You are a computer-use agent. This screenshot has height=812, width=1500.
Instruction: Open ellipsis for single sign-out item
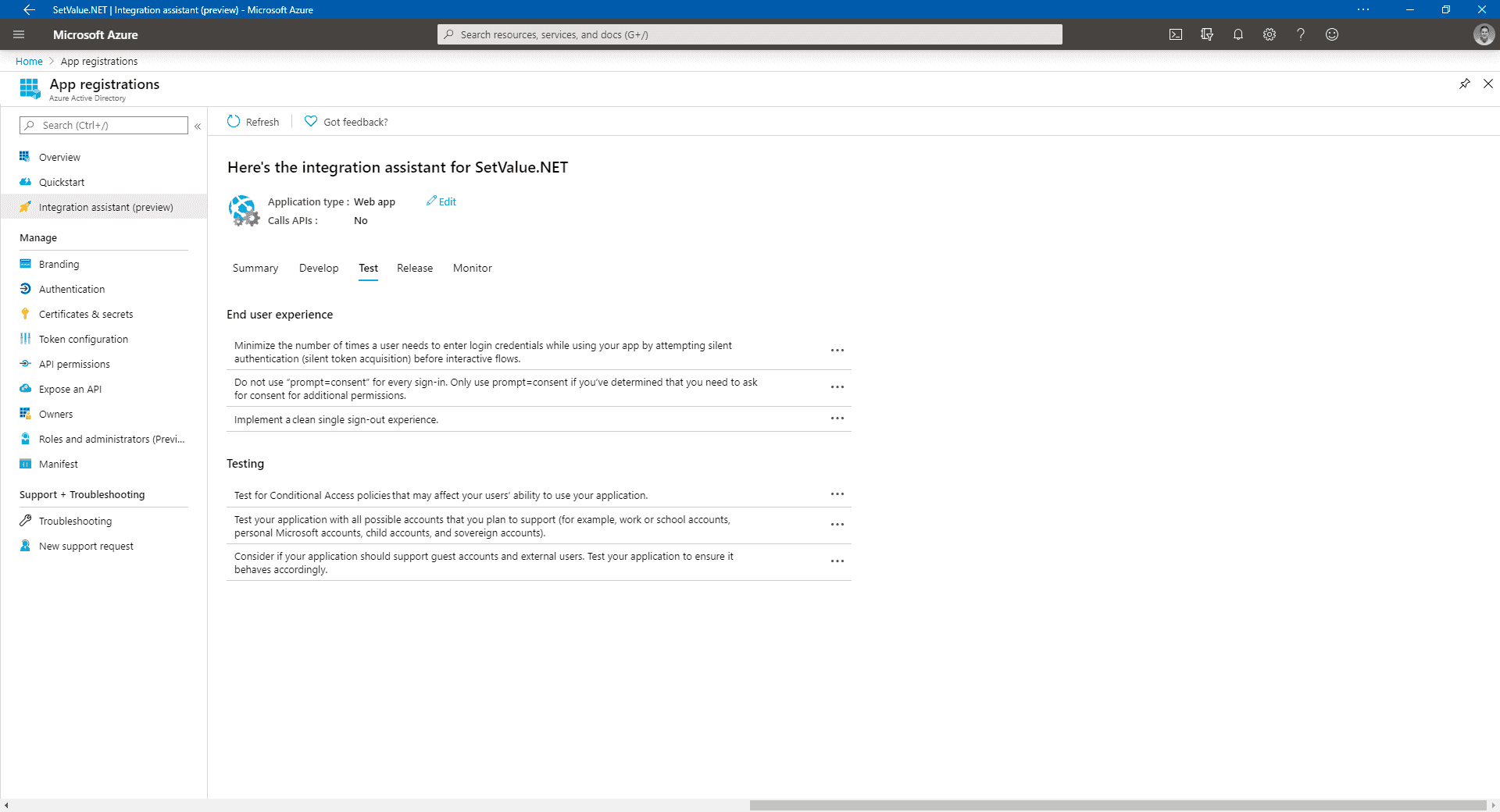pos(837,418)
